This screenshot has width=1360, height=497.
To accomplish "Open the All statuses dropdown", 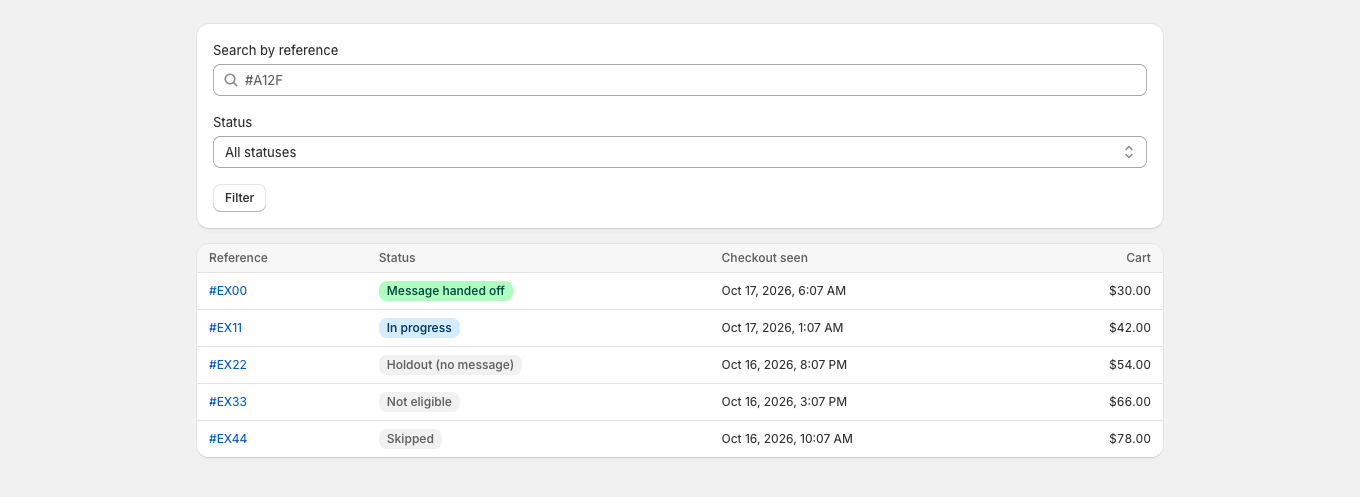I will [x=680, y=152].
